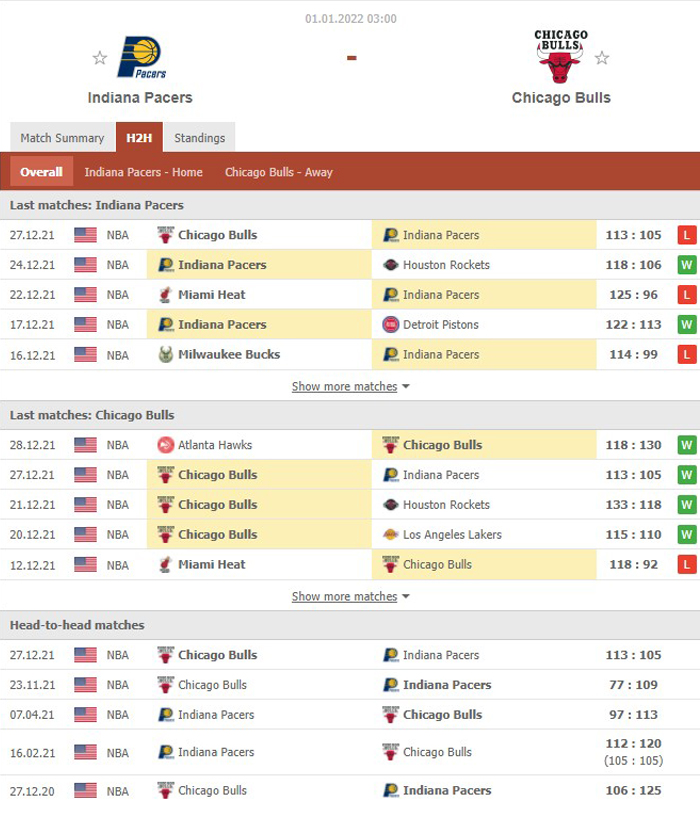
Task: Select the Overall filter
Action: click(41, 172)
